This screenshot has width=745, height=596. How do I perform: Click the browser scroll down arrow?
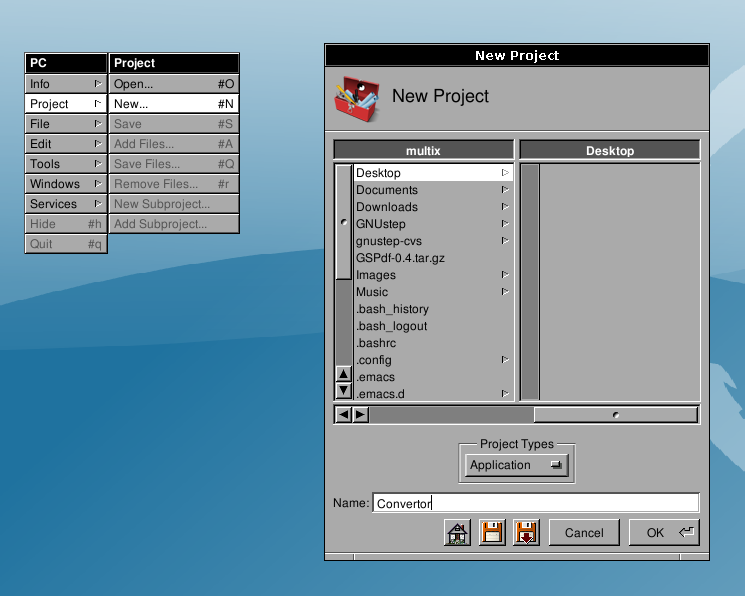coord(344,391)
